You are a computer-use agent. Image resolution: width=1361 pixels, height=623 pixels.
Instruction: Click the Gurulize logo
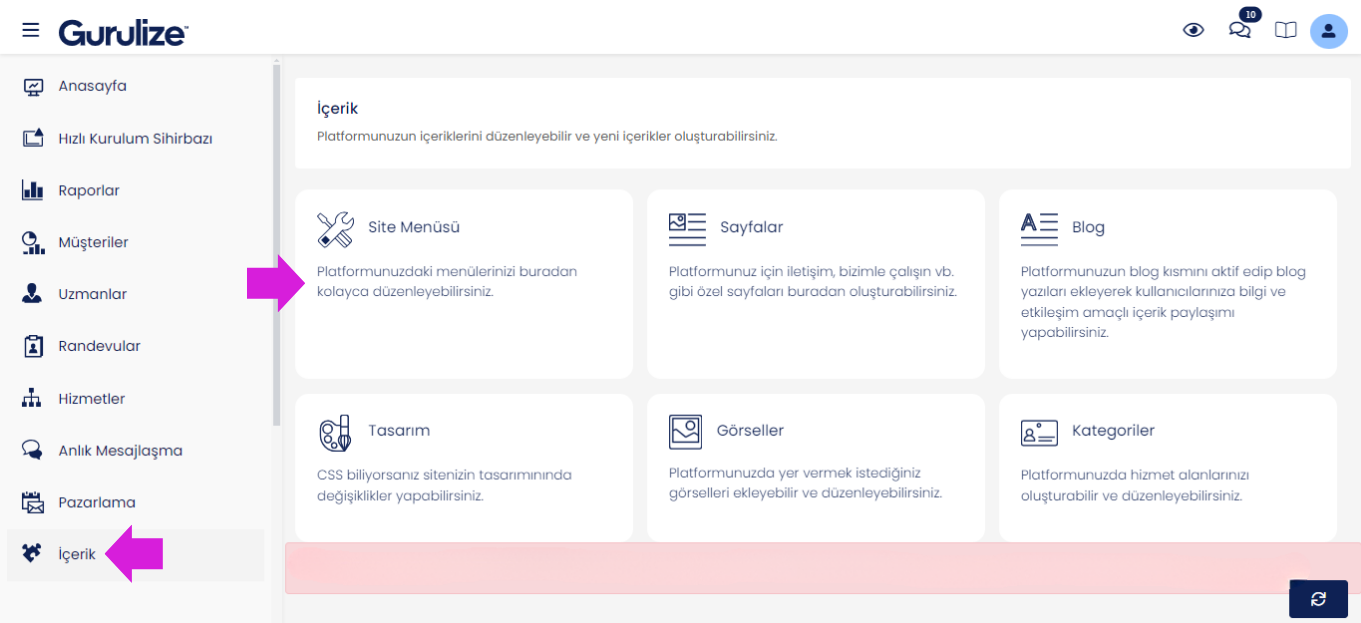[123, 32]
